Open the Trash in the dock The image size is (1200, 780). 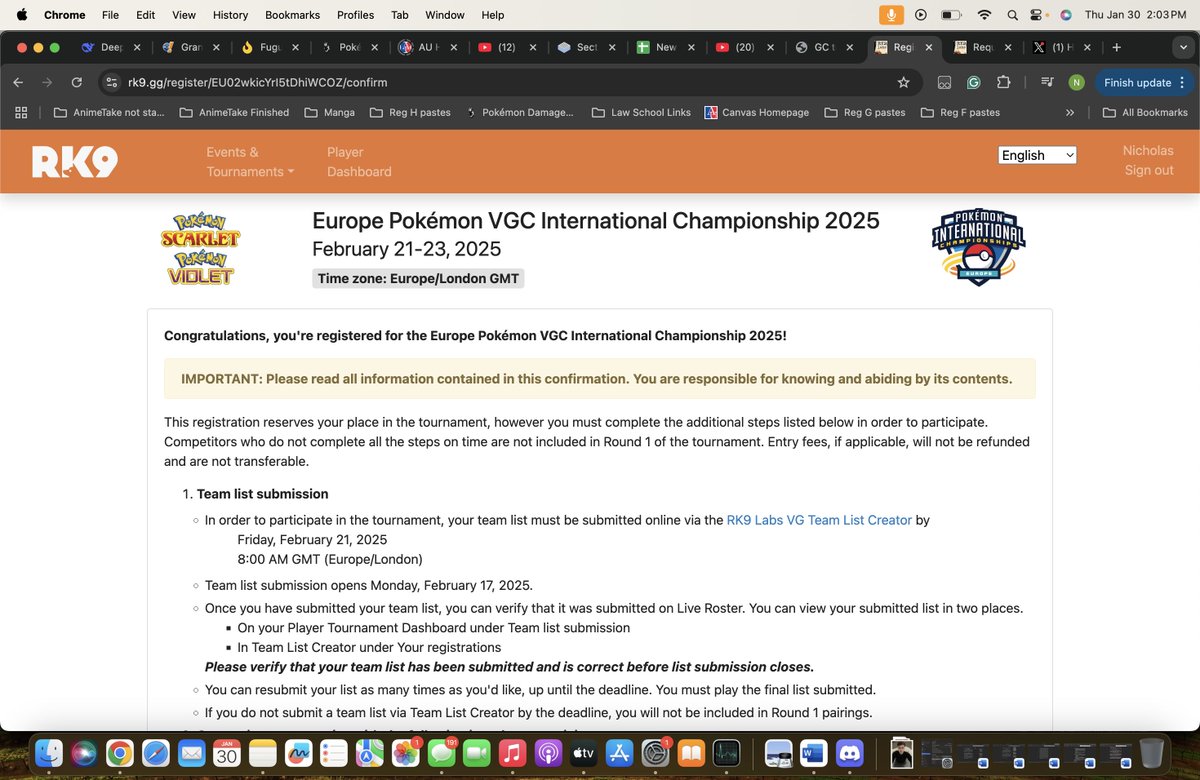click(1152, 752)
